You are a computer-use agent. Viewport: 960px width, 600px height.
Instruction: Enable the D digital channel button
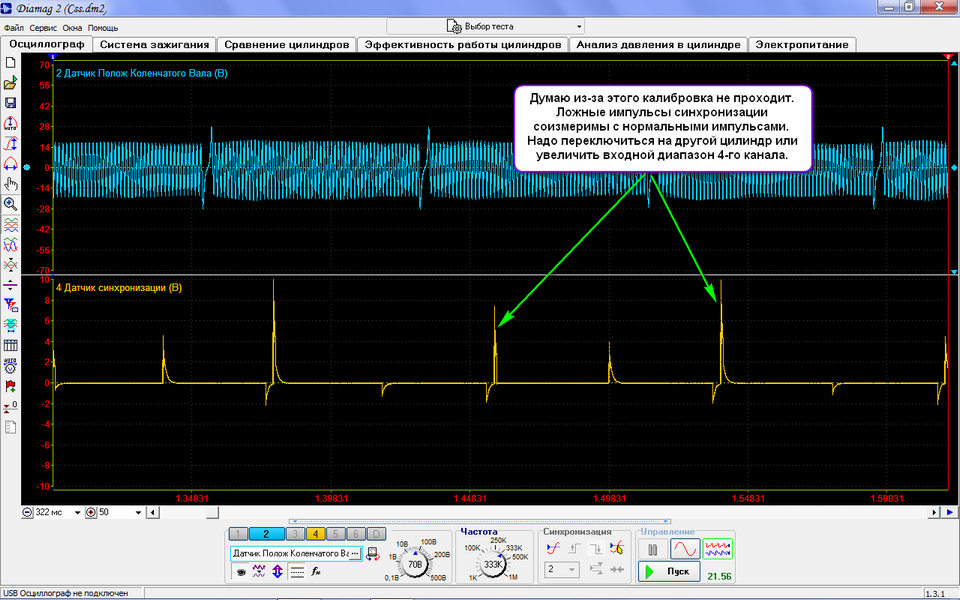[x=377, y=534]
